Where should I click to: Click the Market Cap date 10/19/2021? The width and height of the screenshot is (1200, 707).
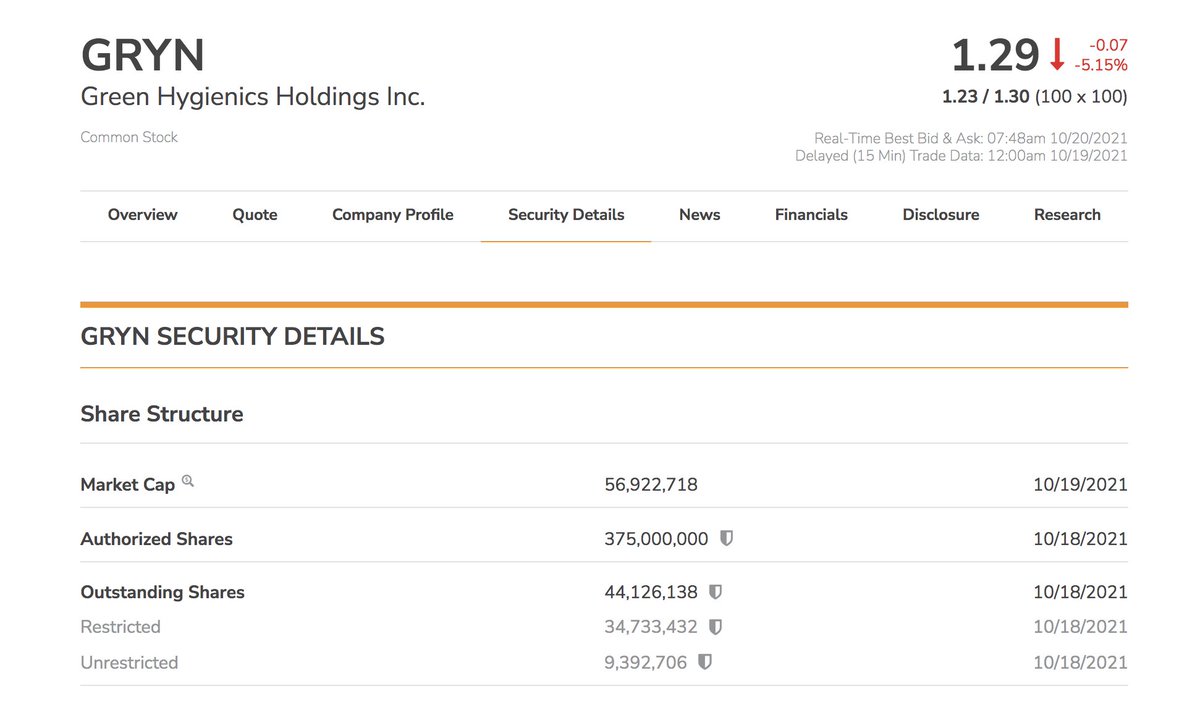click(x=1080, y=485)
